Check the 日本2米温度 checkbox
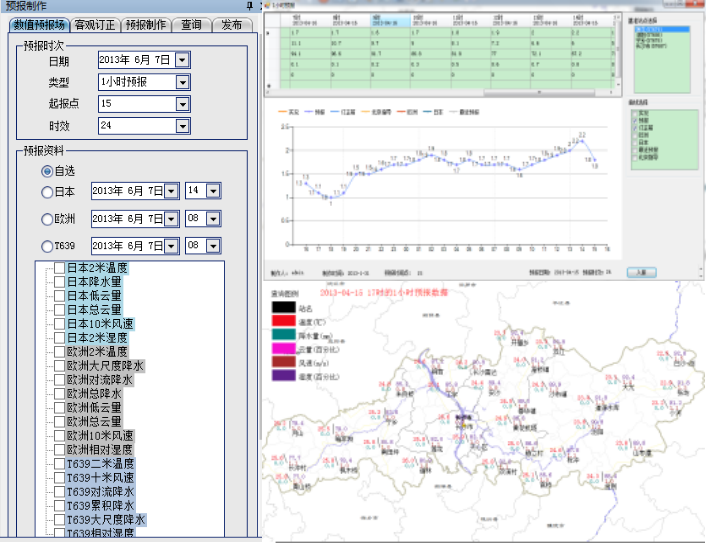706x543 pixels. point(60,268)
